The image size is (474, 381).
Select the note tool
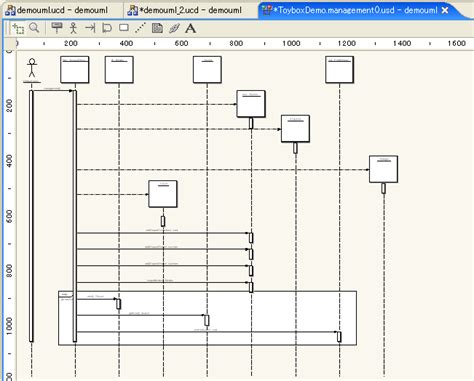[157, 28]
